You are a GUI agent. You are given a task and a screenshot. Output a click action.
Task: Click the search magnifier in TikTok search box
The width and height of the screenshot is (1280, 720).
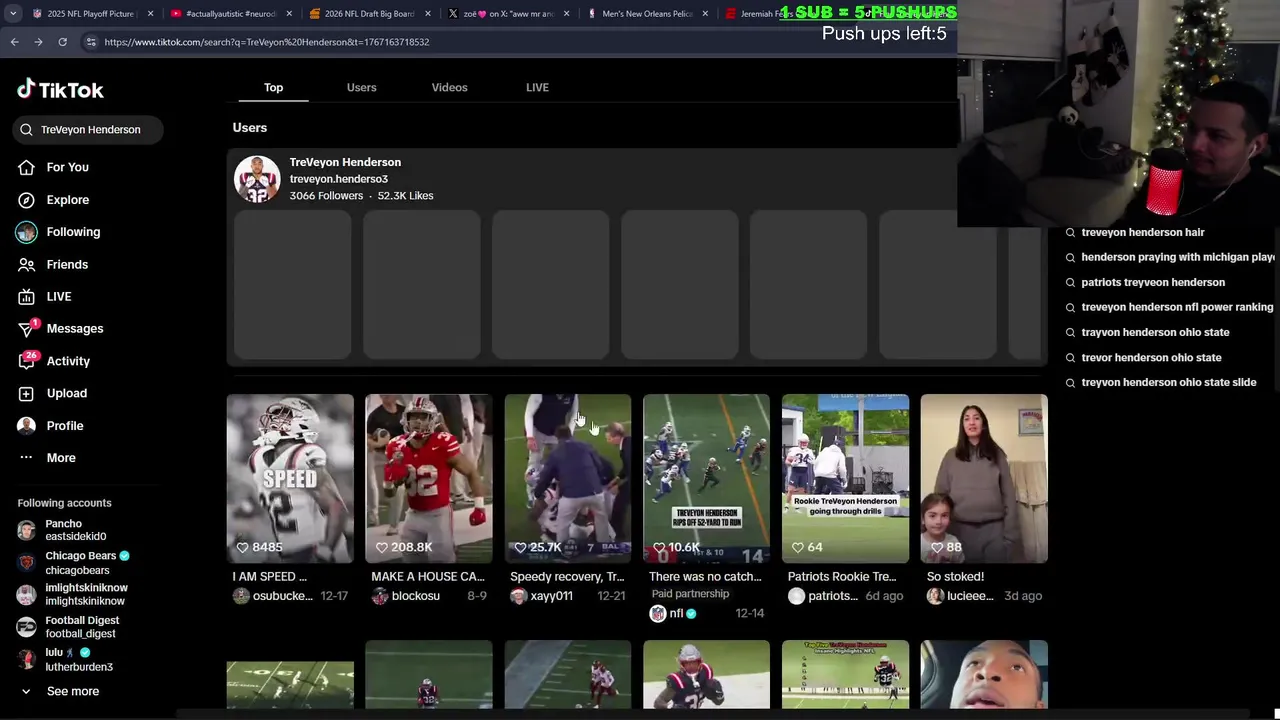click(27, 129)
